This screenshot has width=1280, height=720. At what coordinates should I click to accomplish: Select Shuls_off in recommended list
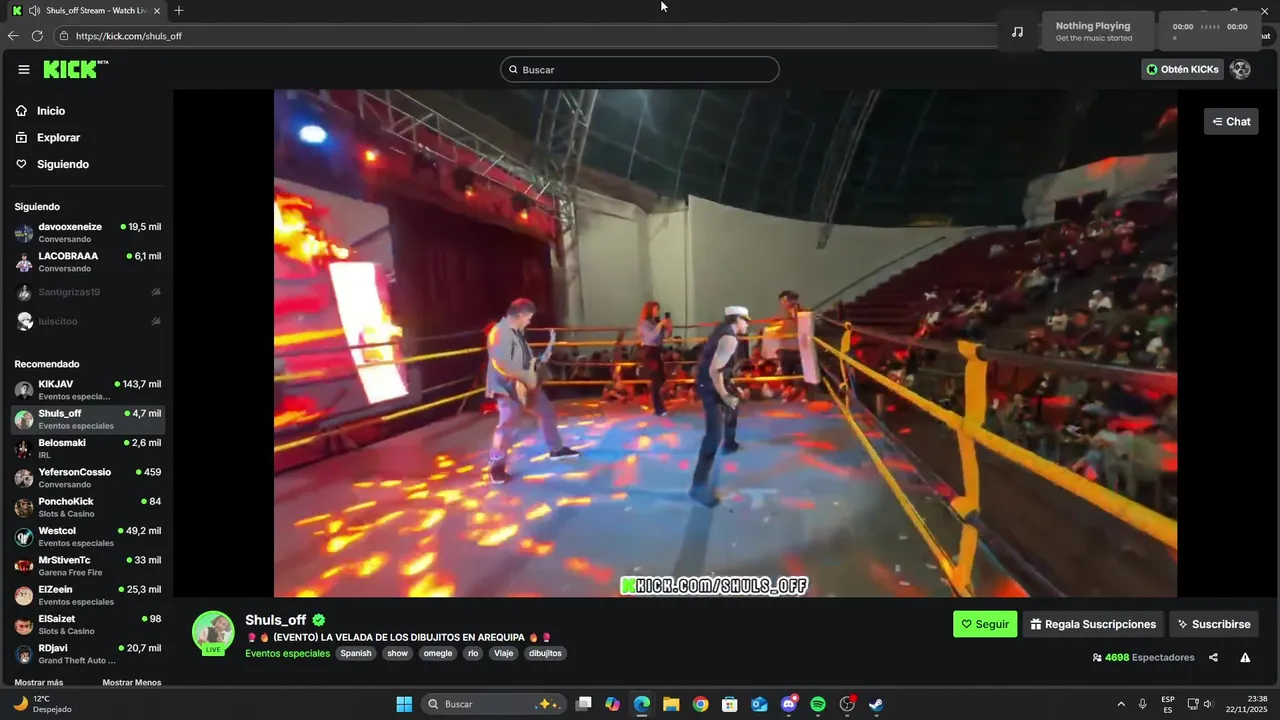pyautogui.click(x=88, y=419)
